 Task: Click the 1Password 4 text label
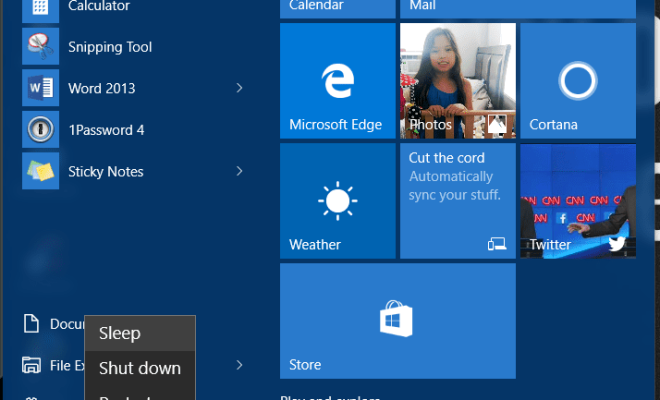[106, 130]
